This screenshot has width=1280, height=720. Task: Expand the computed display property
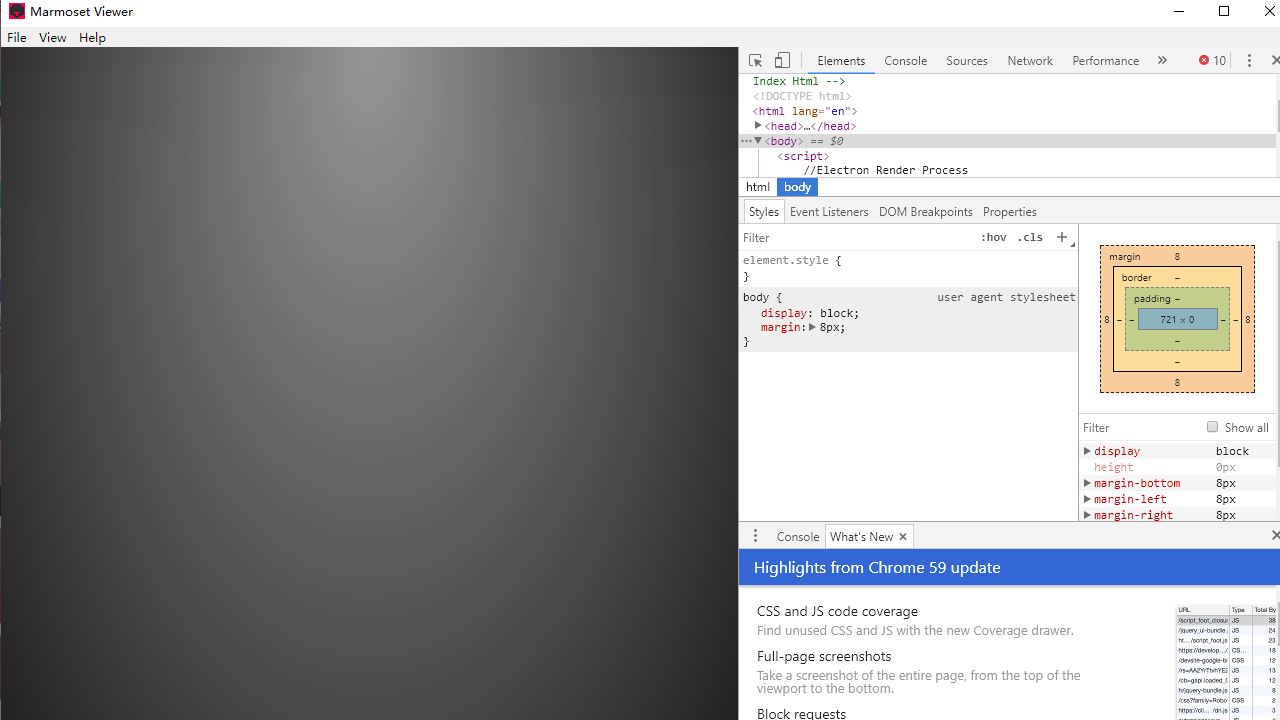(1087, 451)
